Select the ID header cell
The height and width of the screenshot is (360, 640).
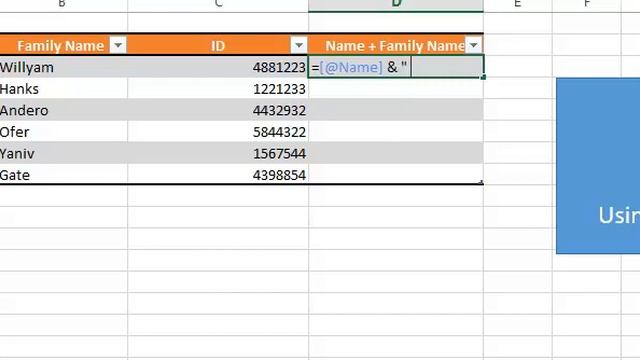[x=218, y=45]
